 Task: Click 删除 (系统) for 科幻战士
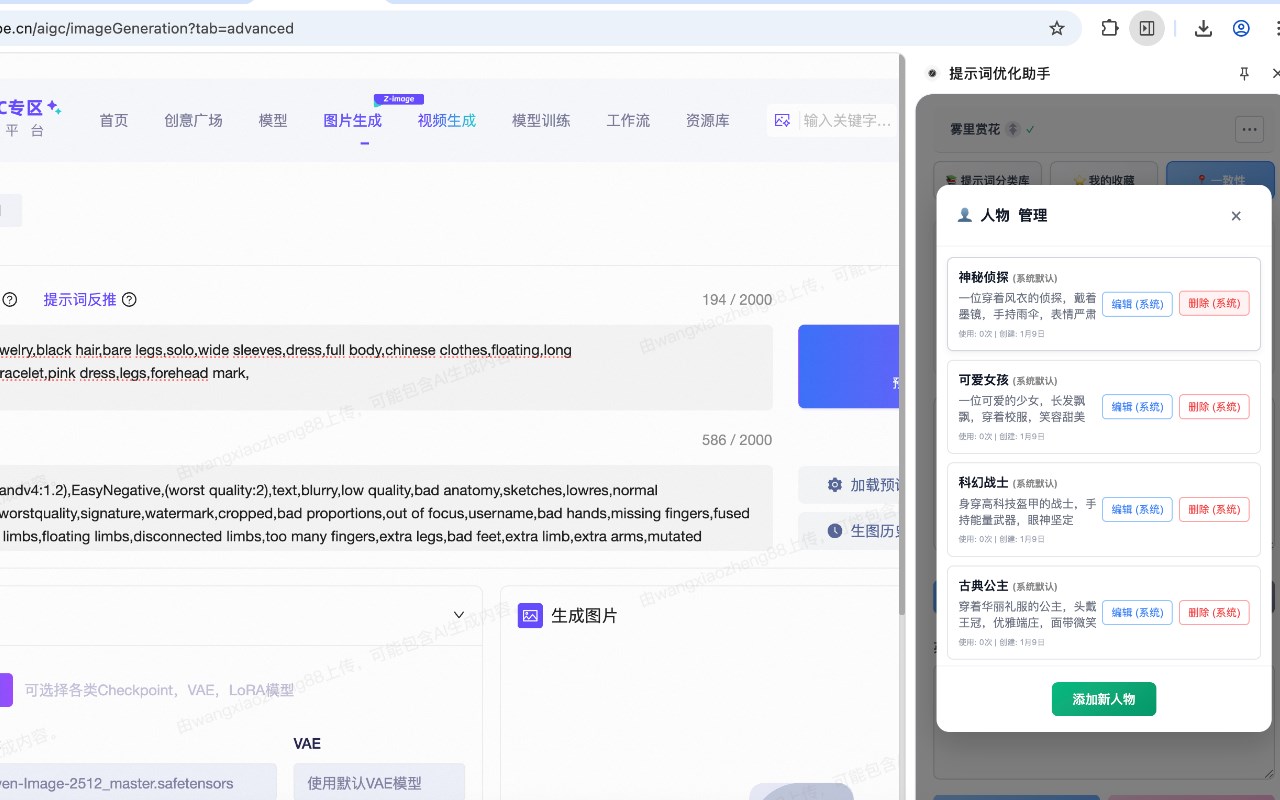coord(1214,509)
